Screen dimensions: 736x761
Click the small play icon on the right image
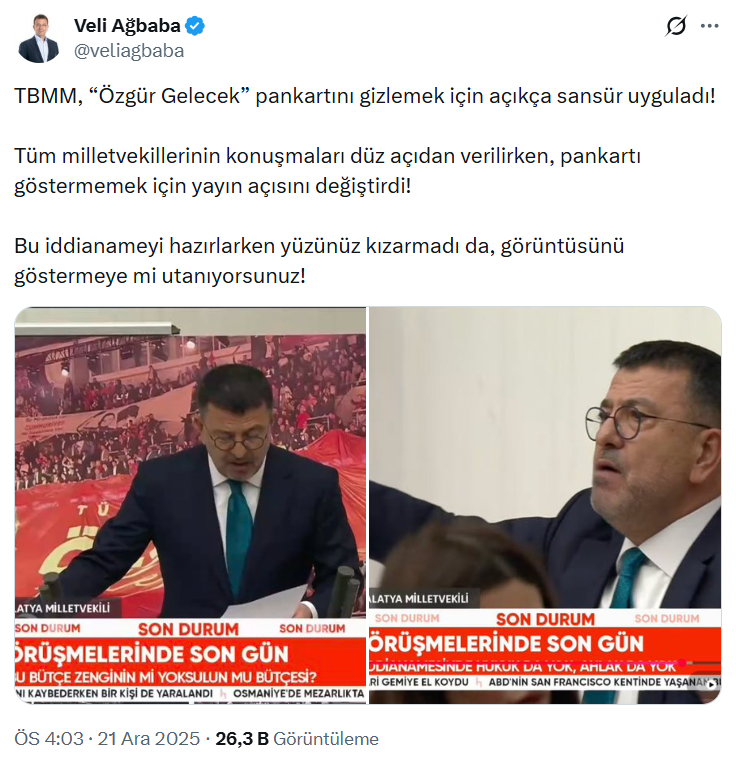pos(712,684)
